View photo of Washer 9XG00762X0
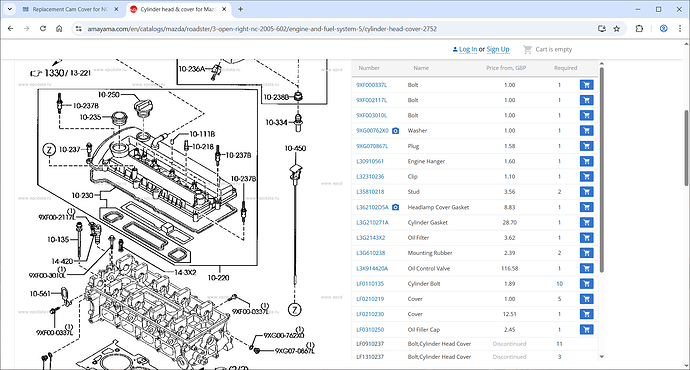 pos(395,131)
